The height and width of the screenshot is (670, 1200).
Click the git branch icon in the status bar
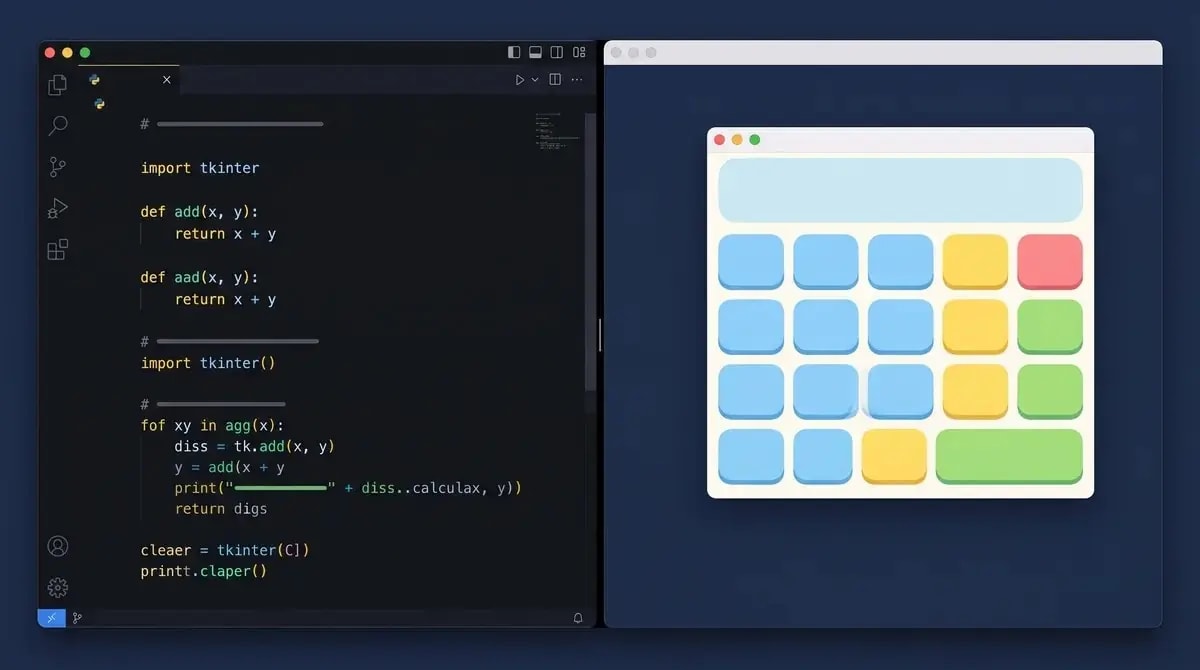coord(77,618)
